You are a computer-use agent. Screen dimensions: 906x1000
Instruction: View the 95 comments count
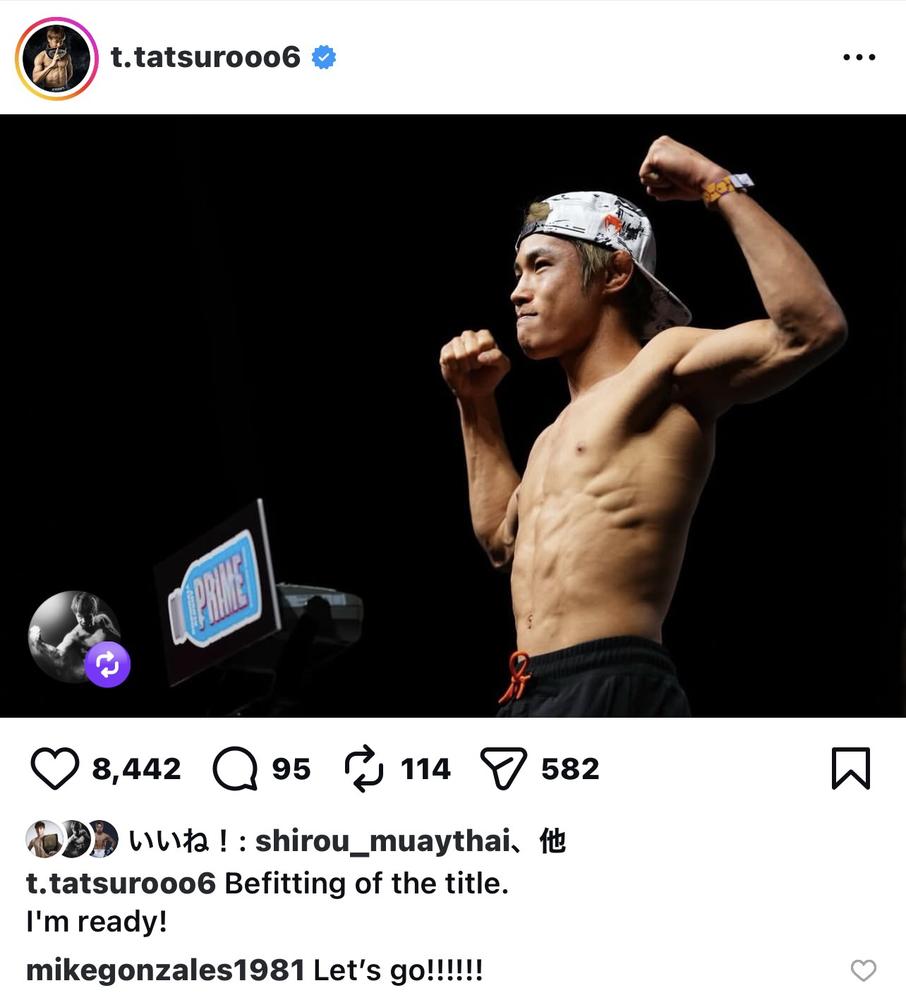pyautogui.click(x=291, y=768)
